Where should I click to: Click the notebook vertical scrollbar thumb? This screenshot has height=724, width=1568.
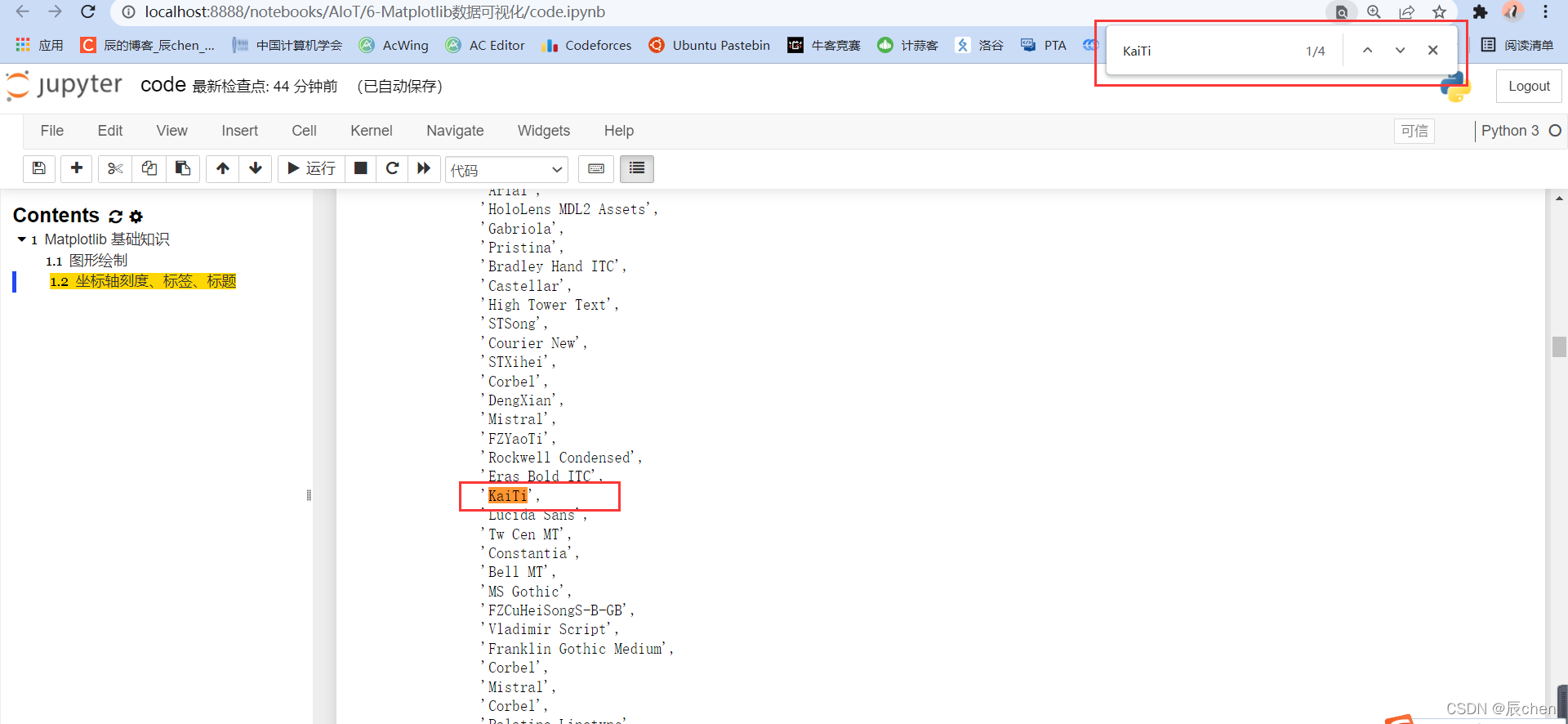tap(1559, 346)
